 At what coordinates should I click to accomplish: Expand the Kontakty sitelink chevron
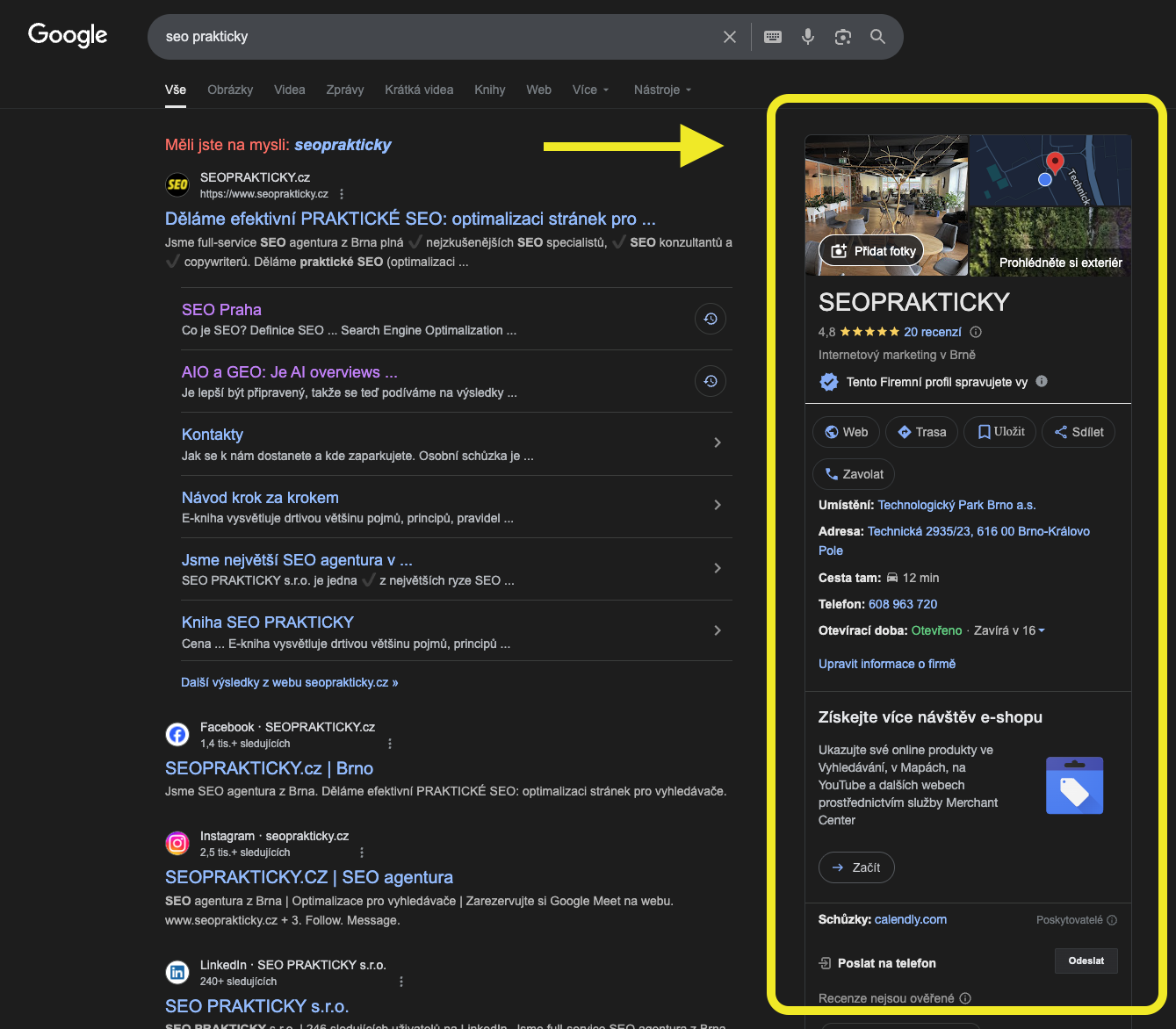pyautogui.click(x=718, y=443)
